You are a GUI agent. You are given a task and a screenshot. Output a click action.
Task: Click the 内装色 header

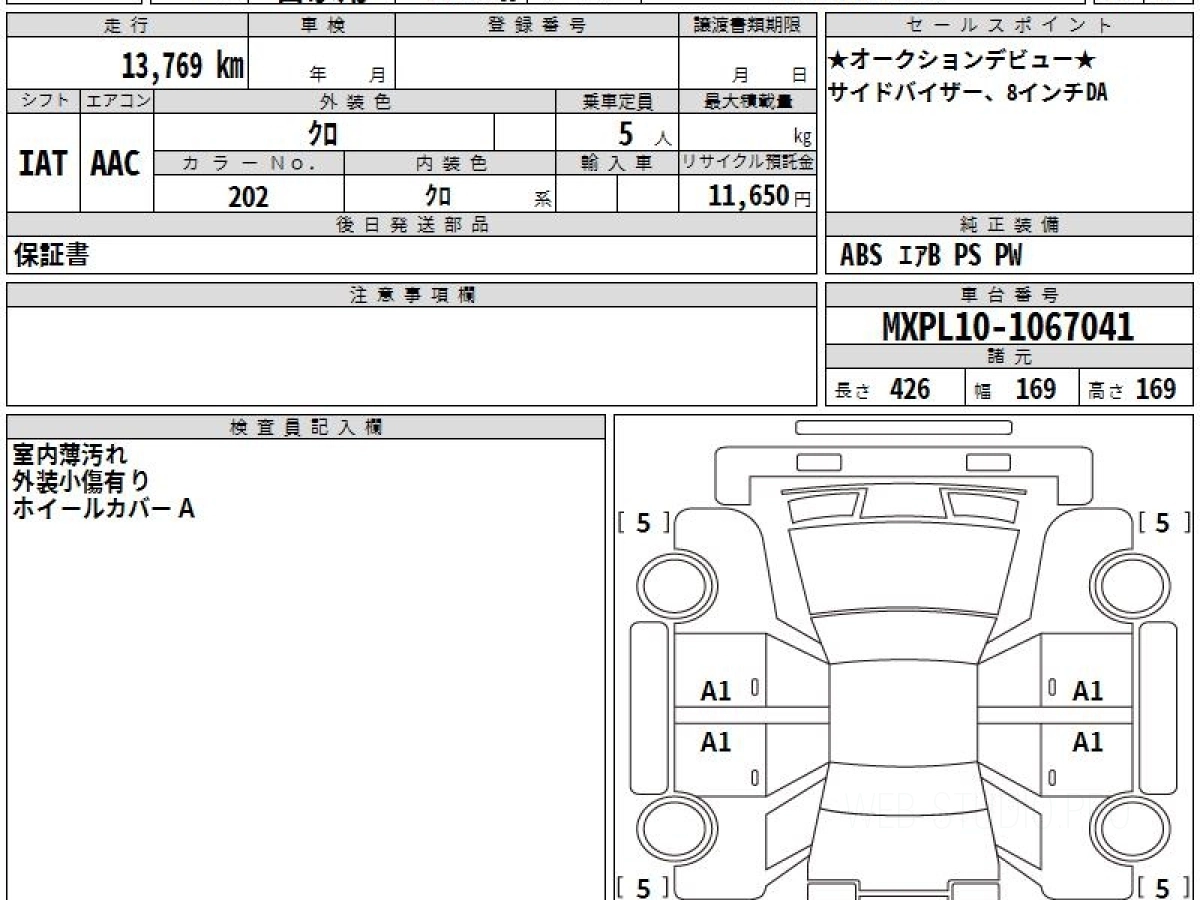[450, 163]
